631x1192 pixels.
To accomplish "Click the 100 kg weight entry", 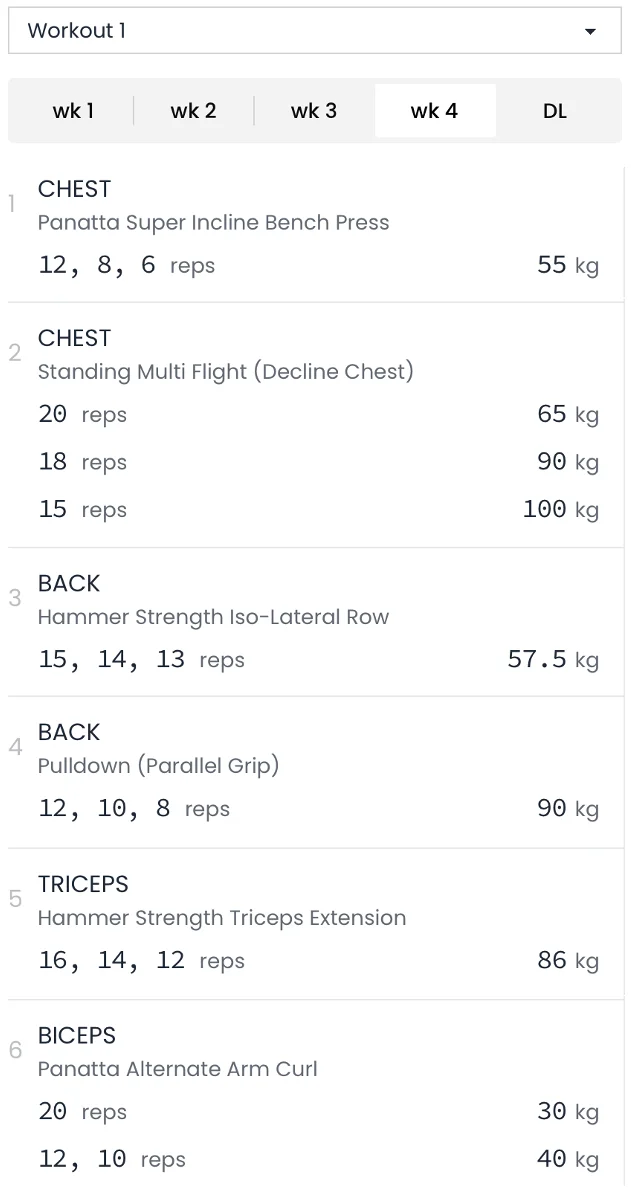I will (x=560, y=509).
